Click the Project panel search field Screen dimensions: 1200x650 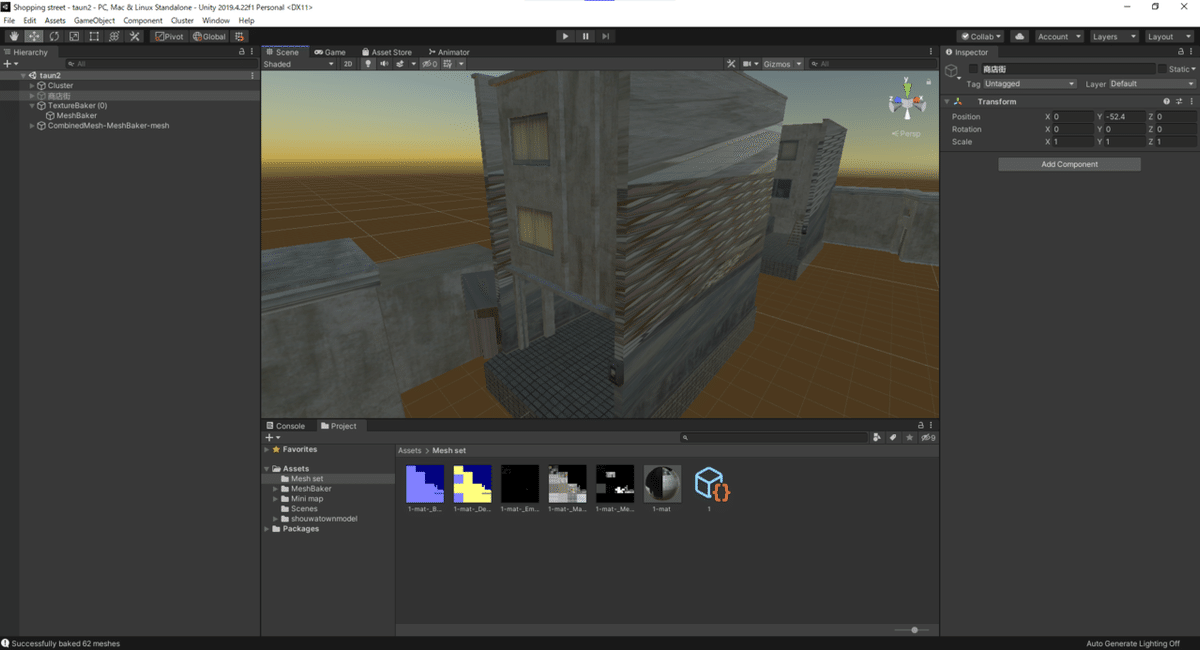(773, 438)
